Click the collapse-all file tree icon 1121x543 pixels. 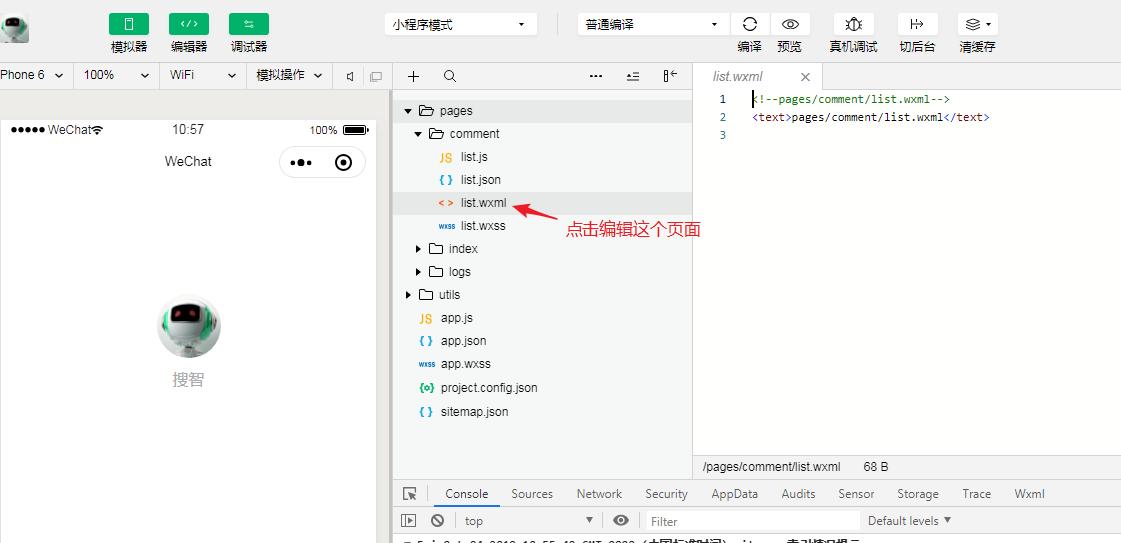(633, 76)
